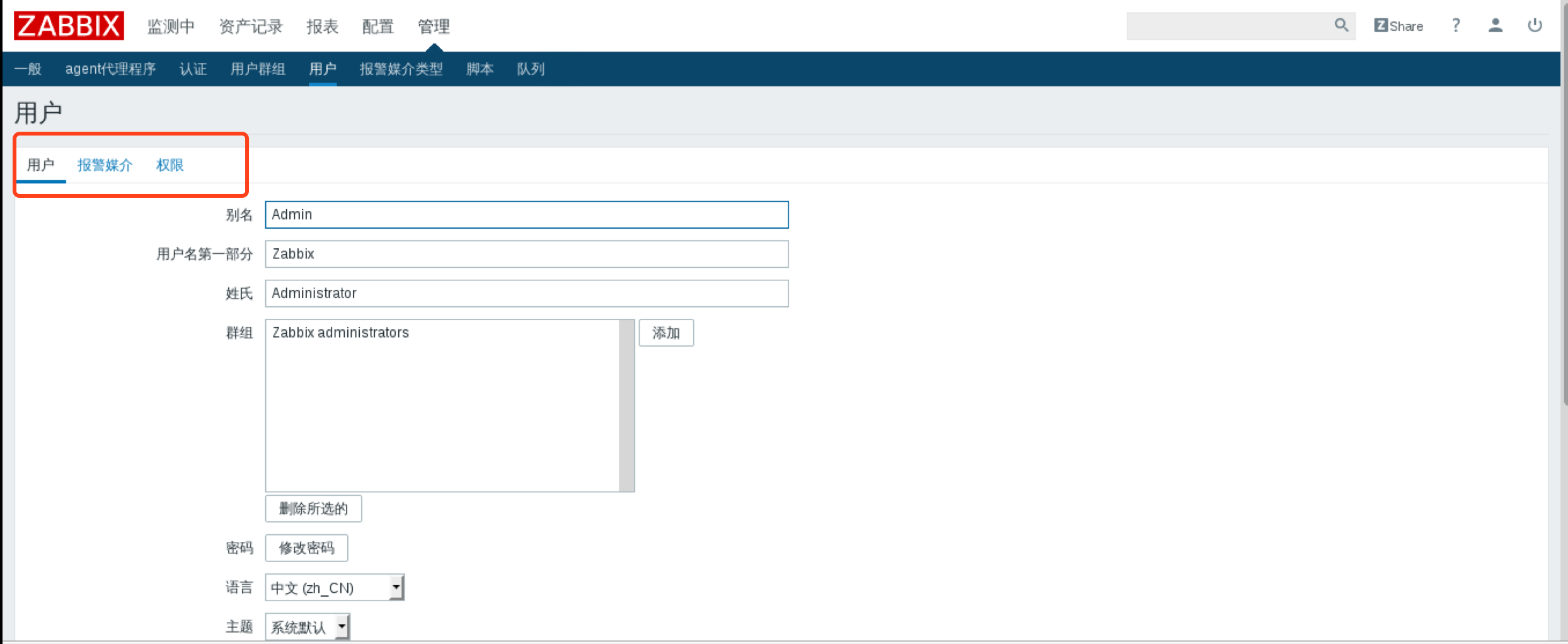Open 用户群组 in the submenu
Viewport: 1568px width, 644px height.
pos(258,69)
